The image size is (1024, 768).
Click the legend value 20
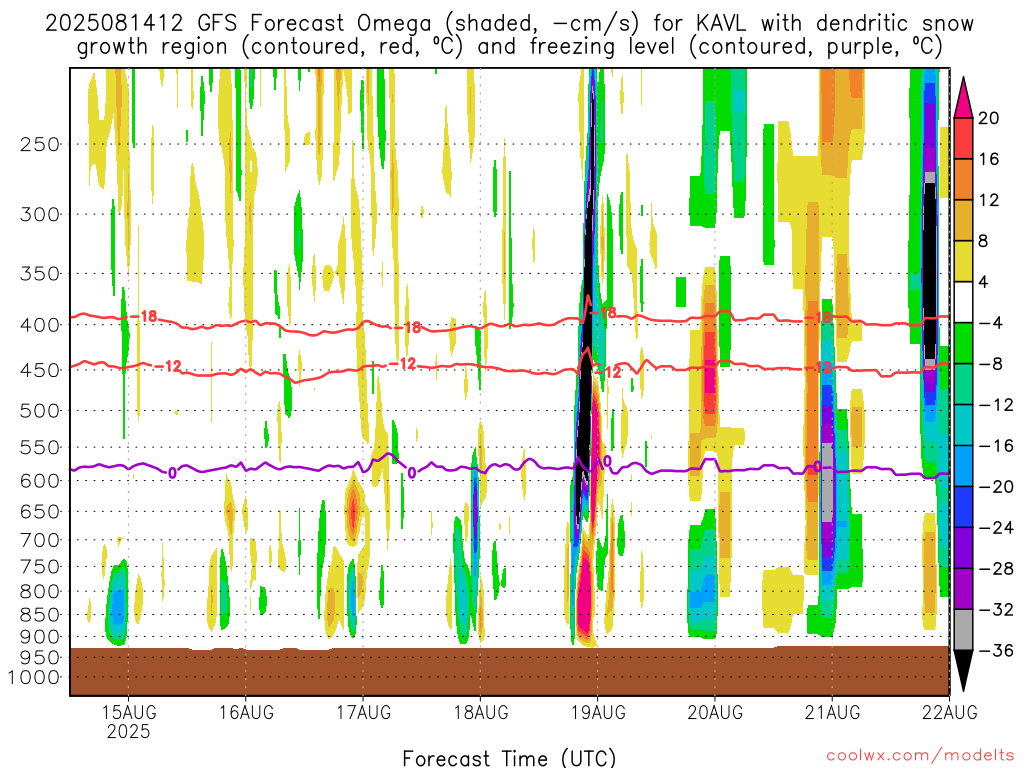coord(989,118)
